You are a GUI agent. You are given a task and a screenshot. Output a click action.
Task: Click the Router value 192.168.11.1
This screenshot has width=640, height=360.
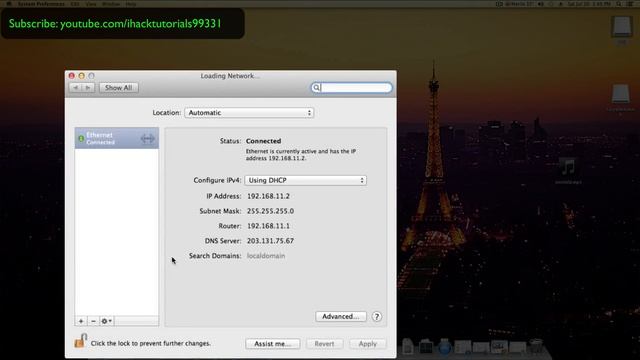(x=268, y=226)
